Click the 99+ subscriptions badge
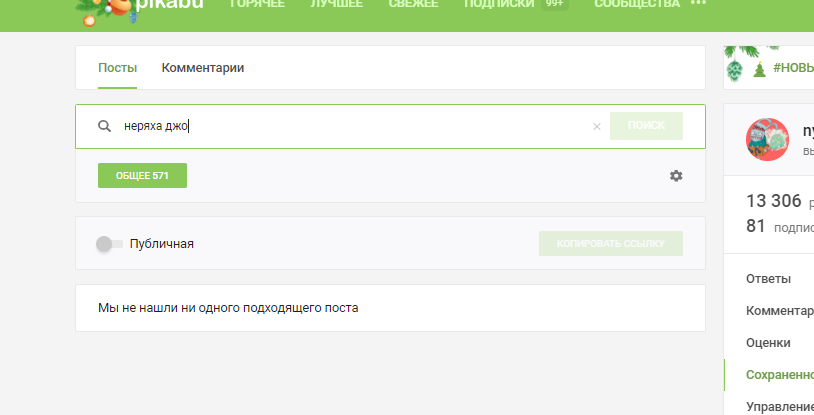Screen dimensions: 814x415 click(554, 4)
